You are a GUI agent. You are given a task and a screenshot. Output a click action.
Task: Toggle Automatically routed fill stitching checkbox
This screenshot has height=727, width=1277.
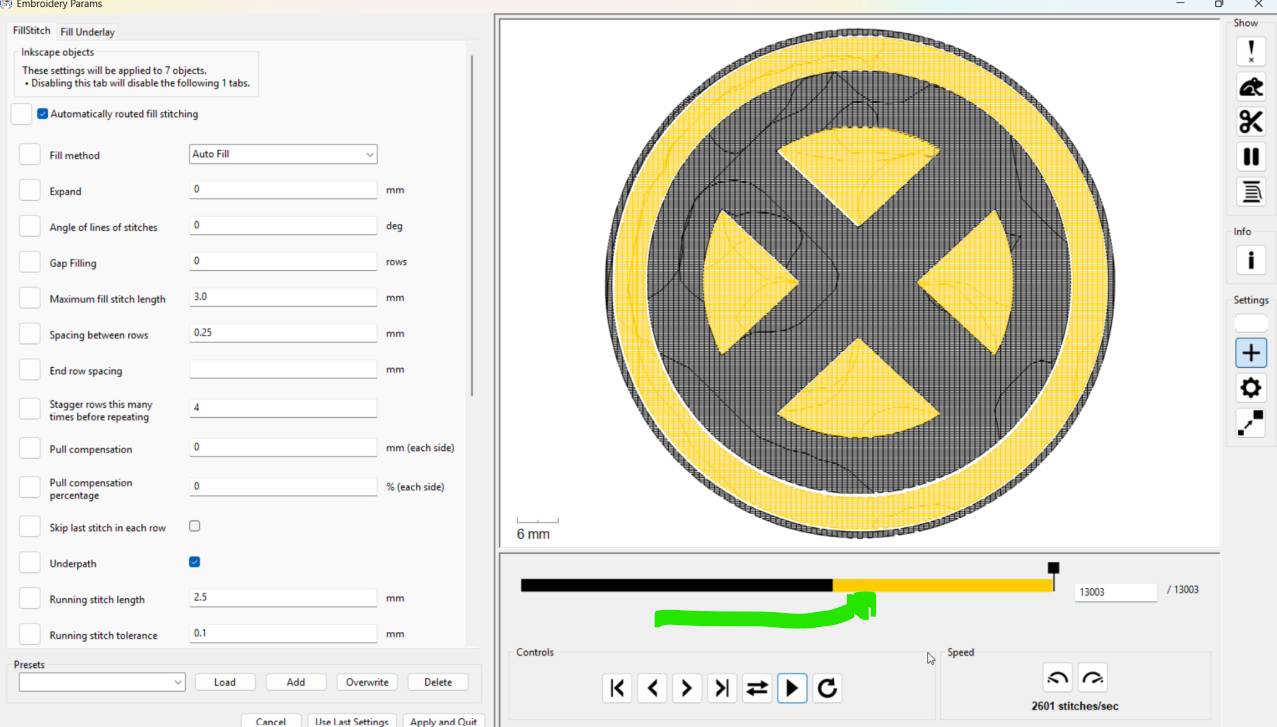[42, 114]
